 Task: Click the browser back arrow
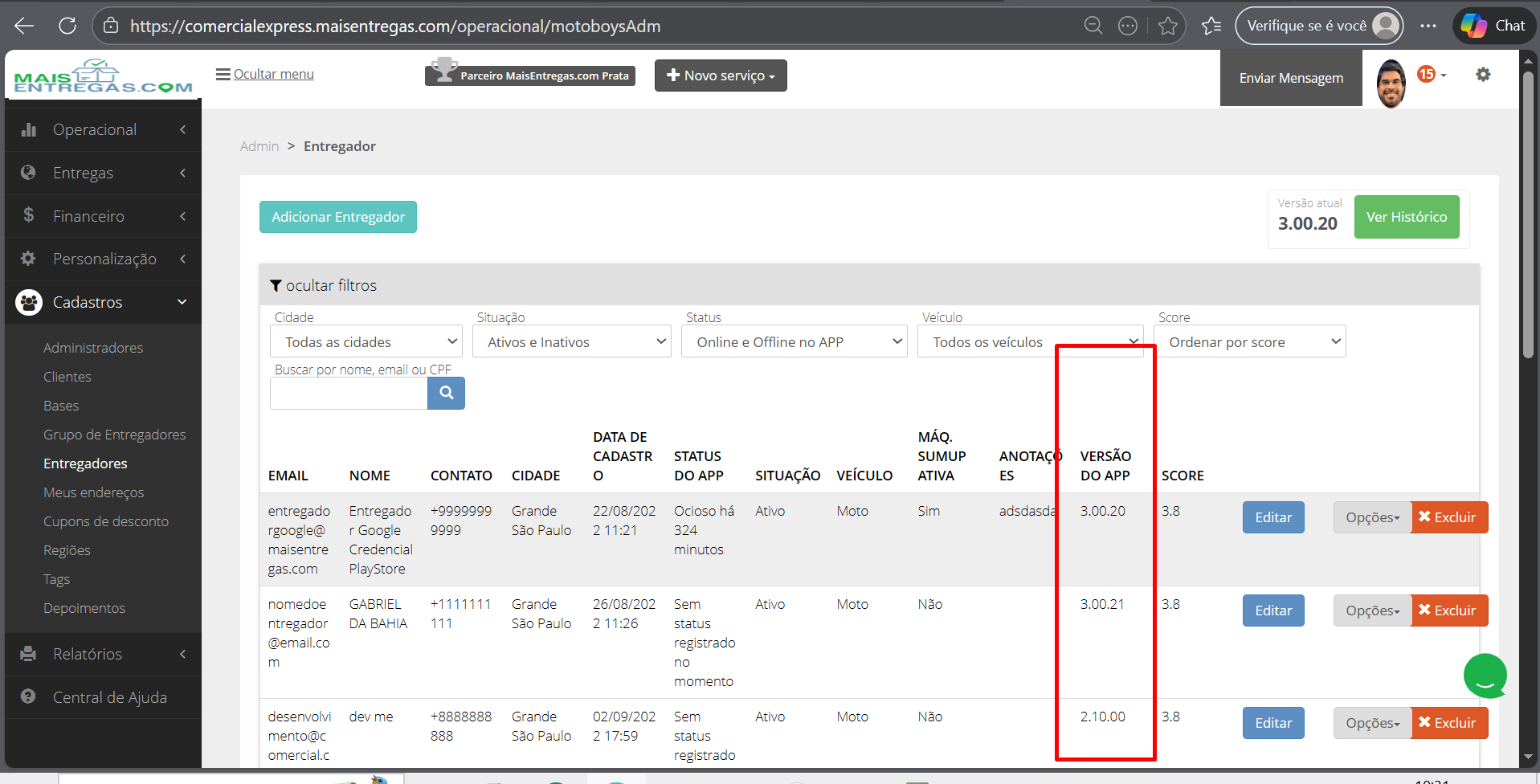(24, 26)
